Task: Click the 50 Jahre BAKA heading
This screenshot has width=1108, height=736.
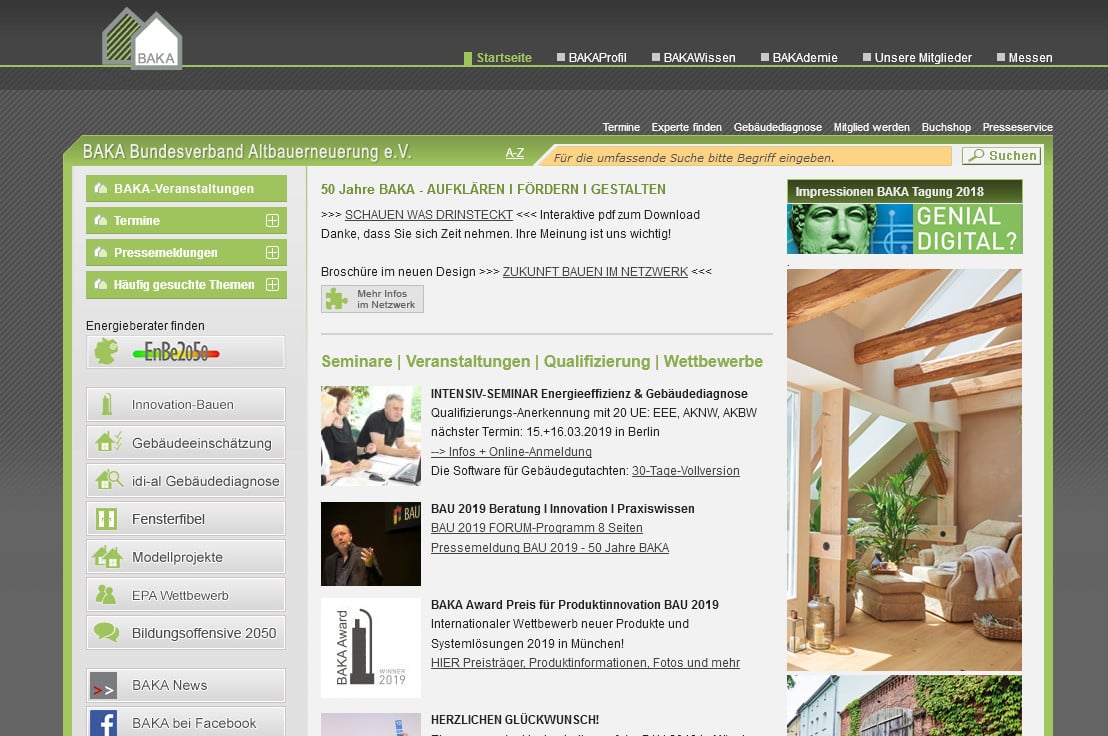Action: (493, 189)
